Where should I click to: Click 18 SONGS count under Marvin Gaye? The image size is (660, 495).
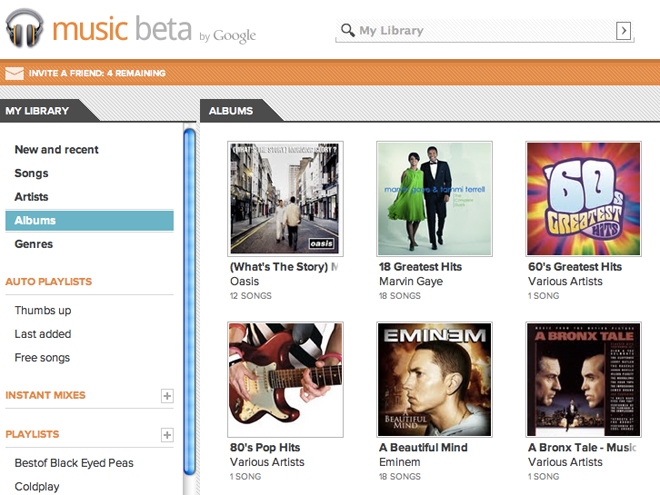(400, 296)
